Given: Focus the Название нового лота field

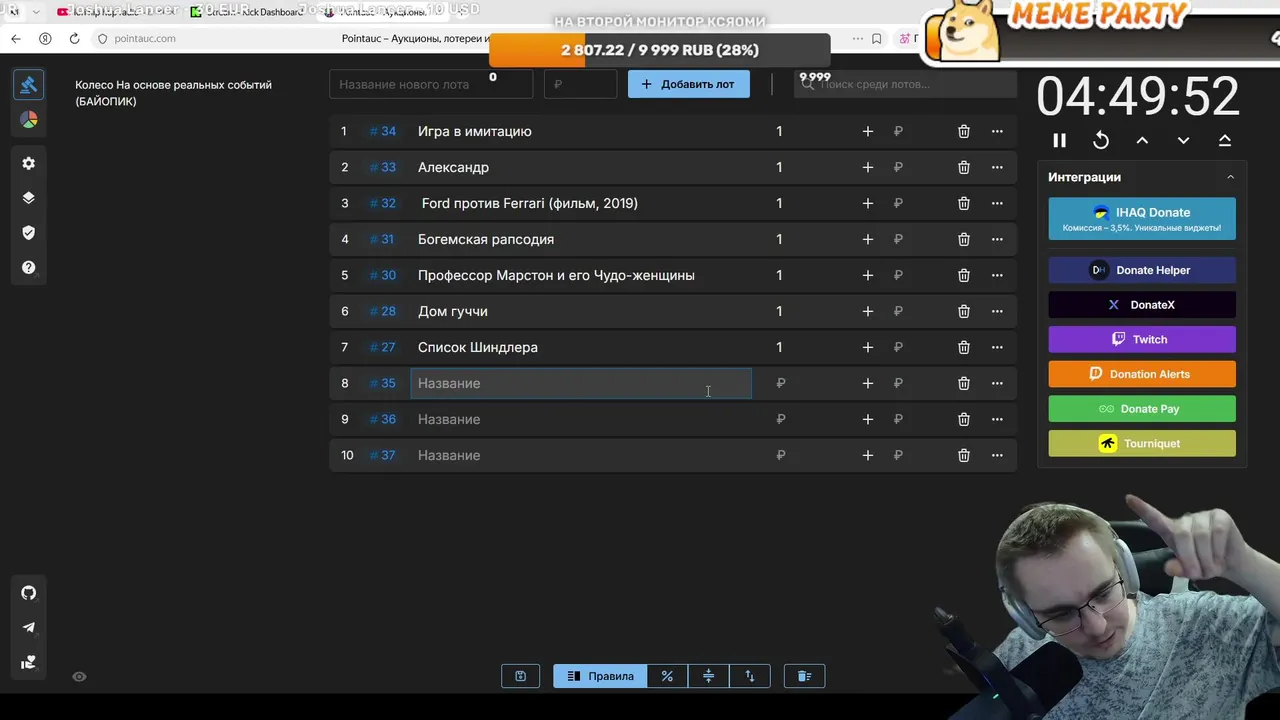Looking at the screenshot, I should tap(431, 84).
